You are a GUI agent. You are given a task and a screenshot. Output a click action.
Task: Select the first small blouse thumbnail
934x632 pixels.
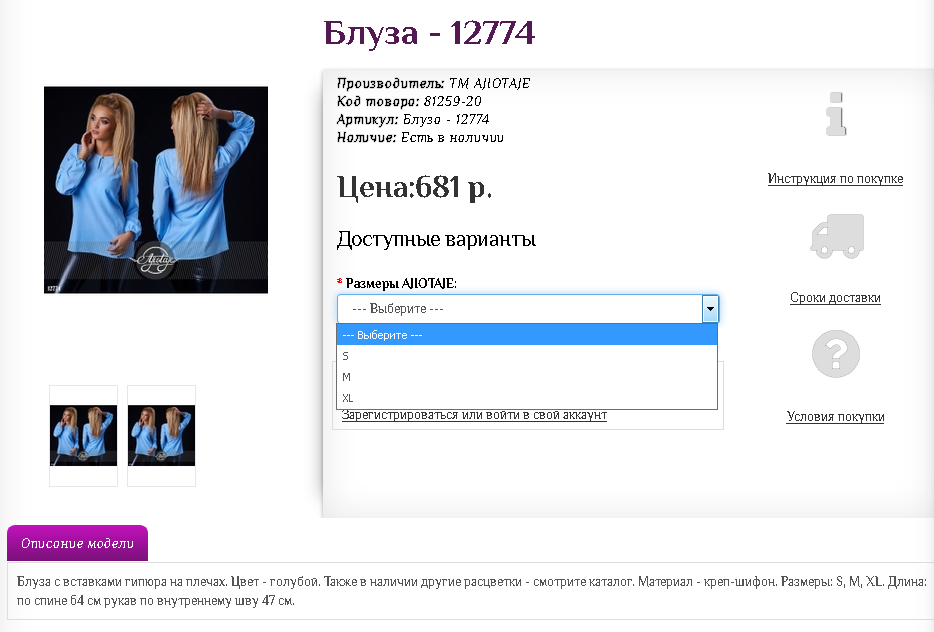click(x=83, y=435)
